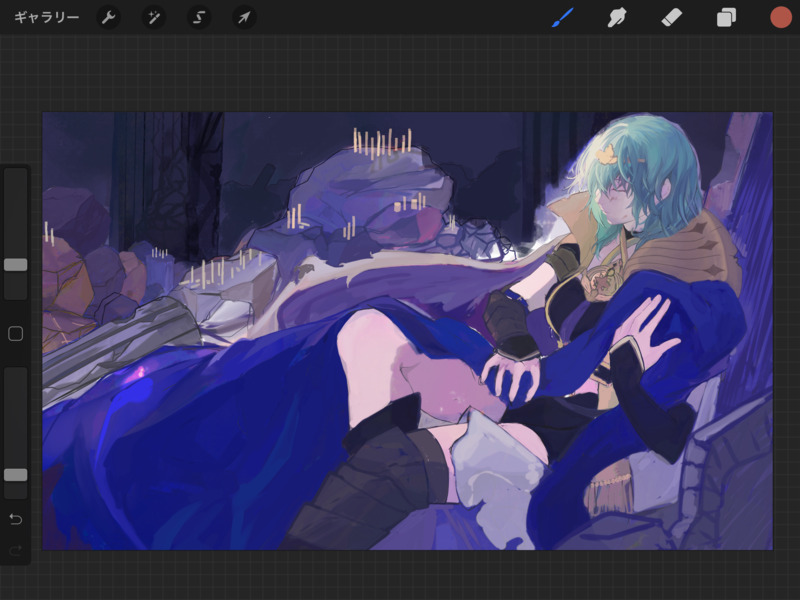Undo the last stroke
The image size is (800, 600).
click(x=15, y=519)
